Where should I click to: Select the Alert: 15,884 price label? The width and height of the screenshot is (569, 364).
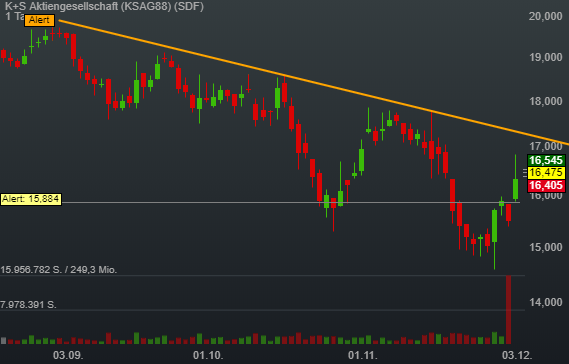(x=31, y=199)
